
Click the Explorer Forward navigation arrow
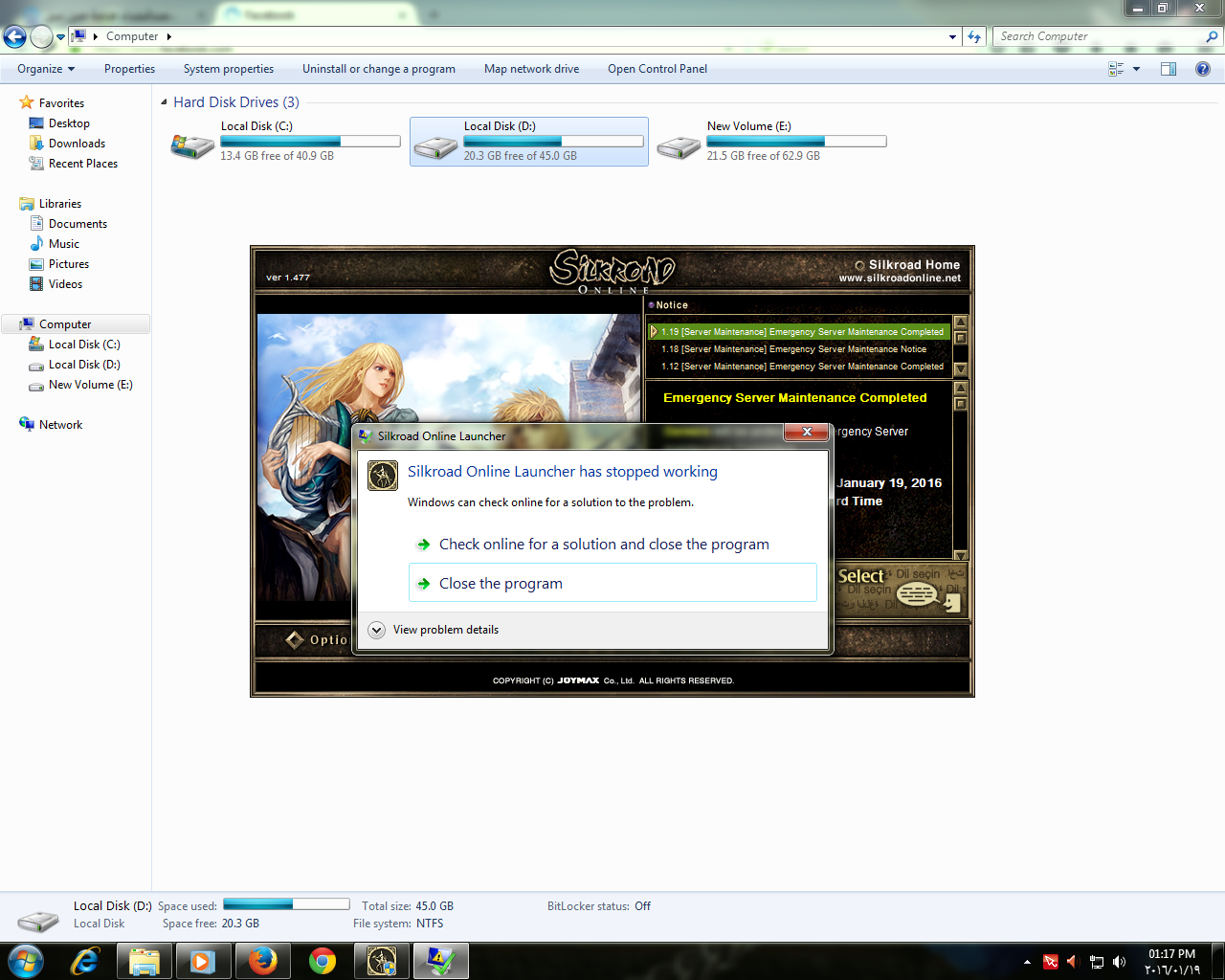click(x=41, y=37)
